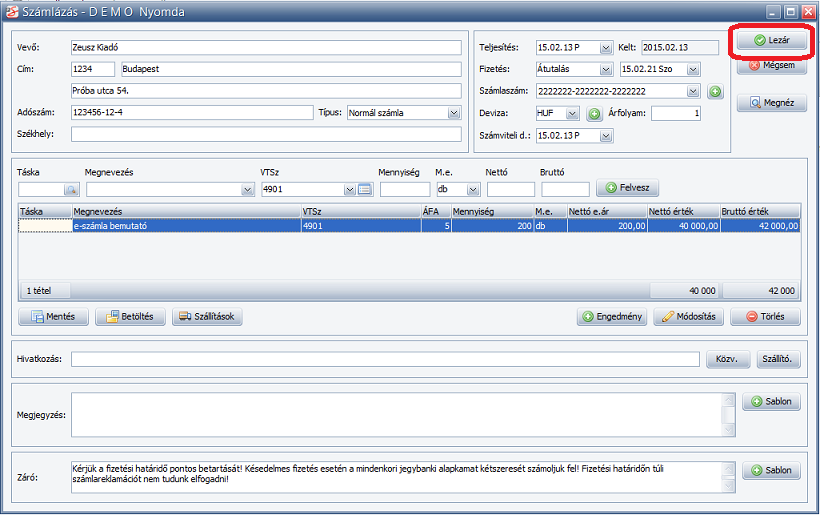Click the empty Székhely field
The image size is (820, 515).
(266, 134)
